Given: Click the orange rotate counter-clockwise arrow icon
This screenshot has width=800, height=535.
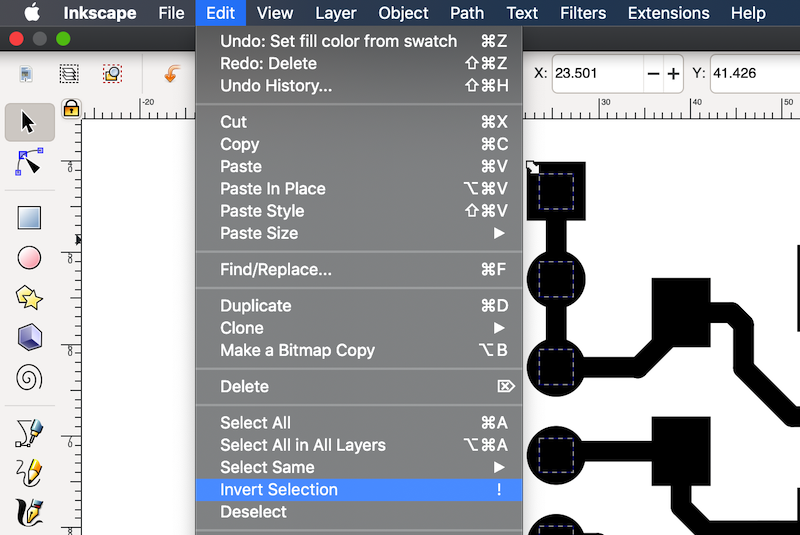Looking at the screenshot, I should (x=172, y=74).
